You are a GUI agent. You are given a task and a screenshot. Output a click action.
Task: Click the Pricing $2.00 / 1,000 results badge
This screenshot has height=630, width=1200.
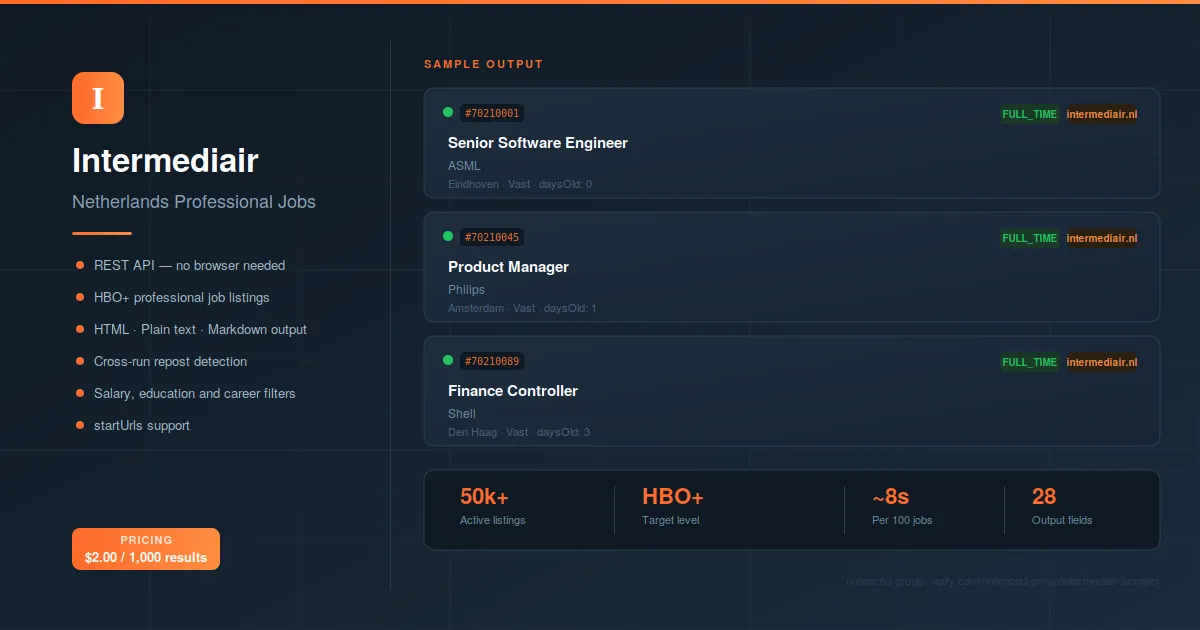pyautogui.click(x=146, y=549)
